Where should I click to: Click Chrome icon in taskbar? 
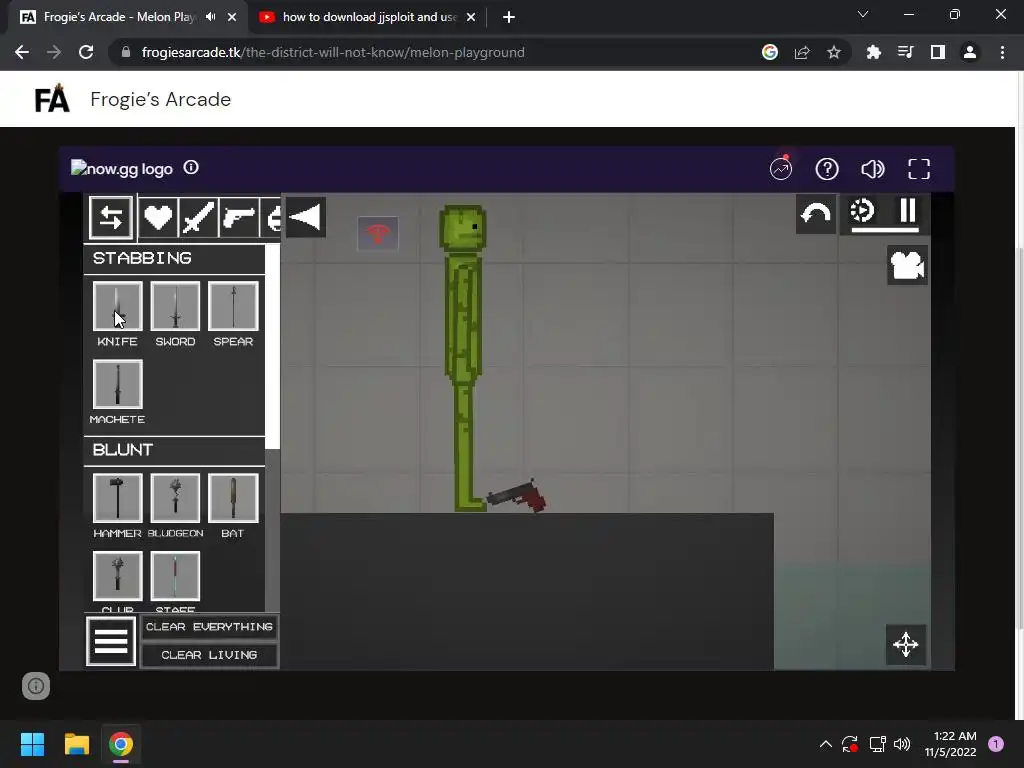tap(121, 744)
